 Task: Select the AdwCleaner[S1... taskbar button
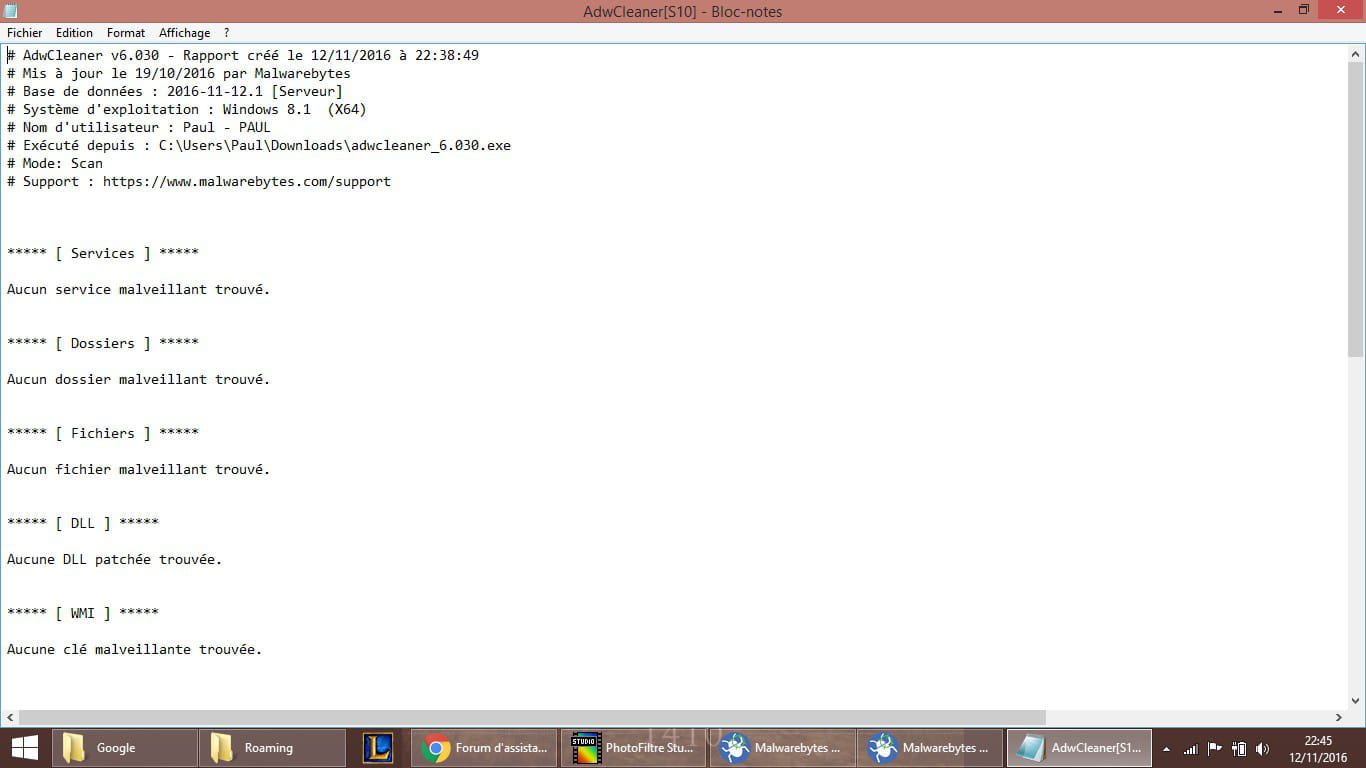click(1080, 748)
